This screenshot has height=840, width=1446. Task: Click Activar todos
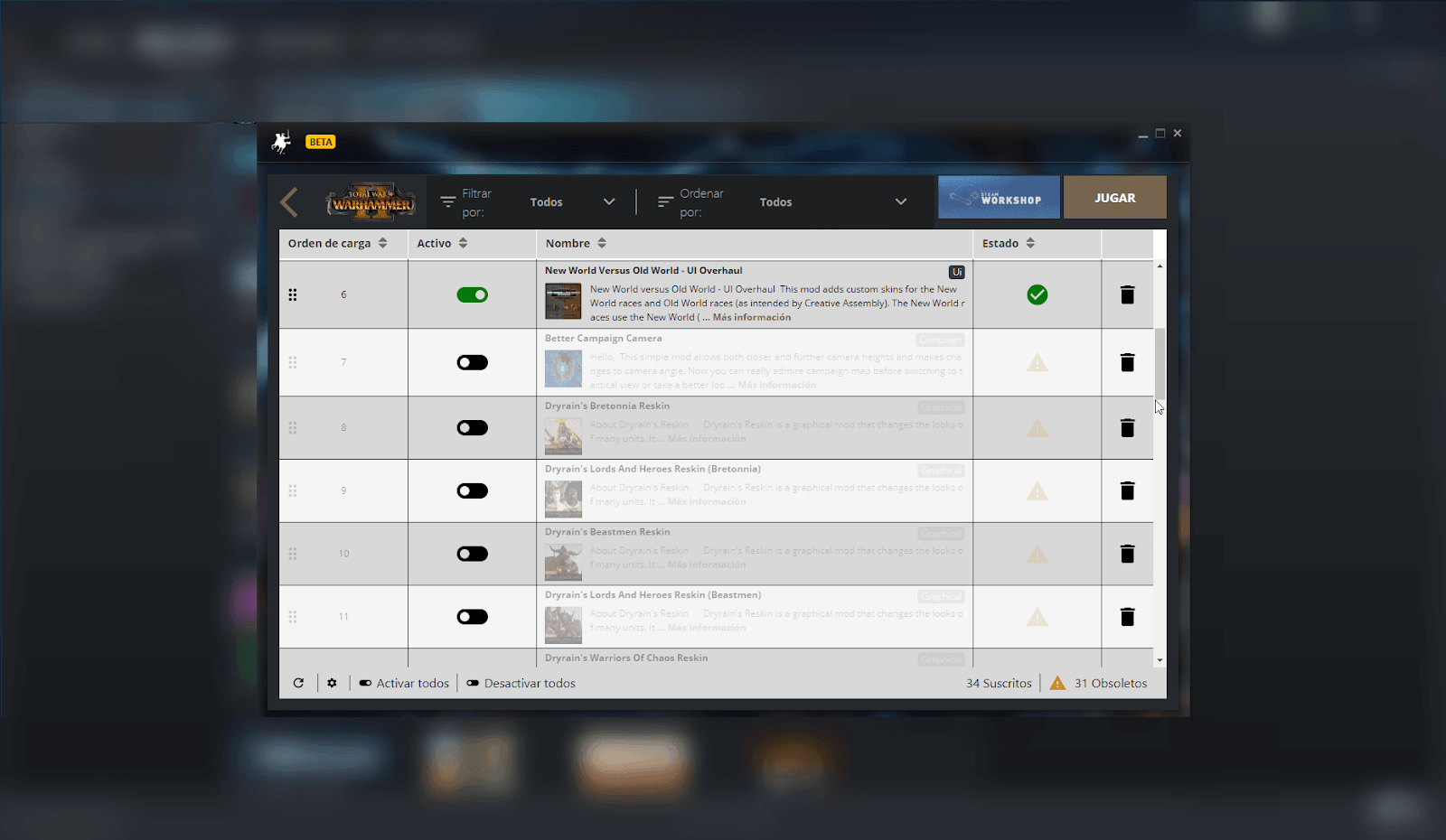(x=404, y=683)
